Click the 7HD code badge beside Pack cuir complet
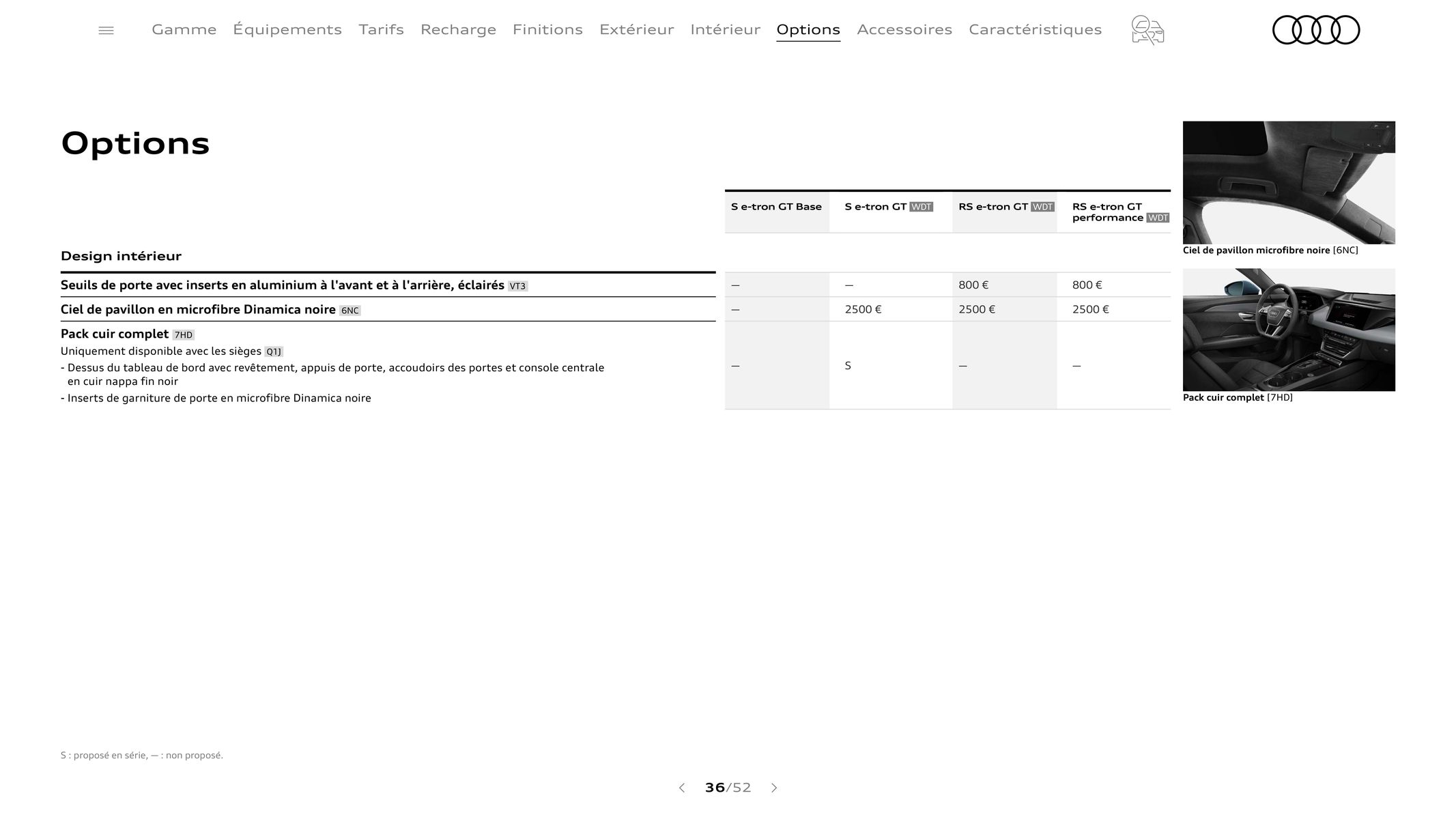The image size is (1456, 819). click(x=183, y=335)
